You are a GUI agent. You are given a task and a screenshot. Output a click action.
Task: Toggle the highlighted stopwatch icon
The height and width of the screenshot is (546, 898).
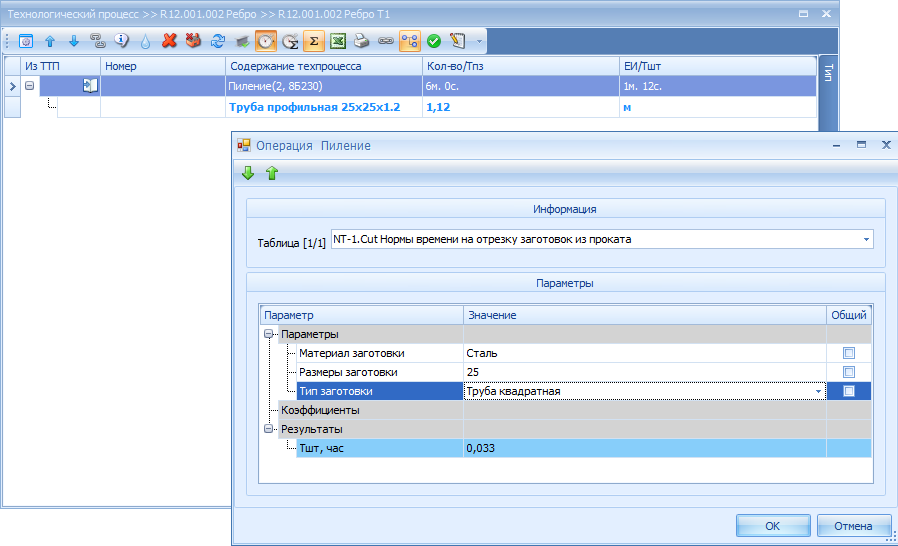[266, 41]
